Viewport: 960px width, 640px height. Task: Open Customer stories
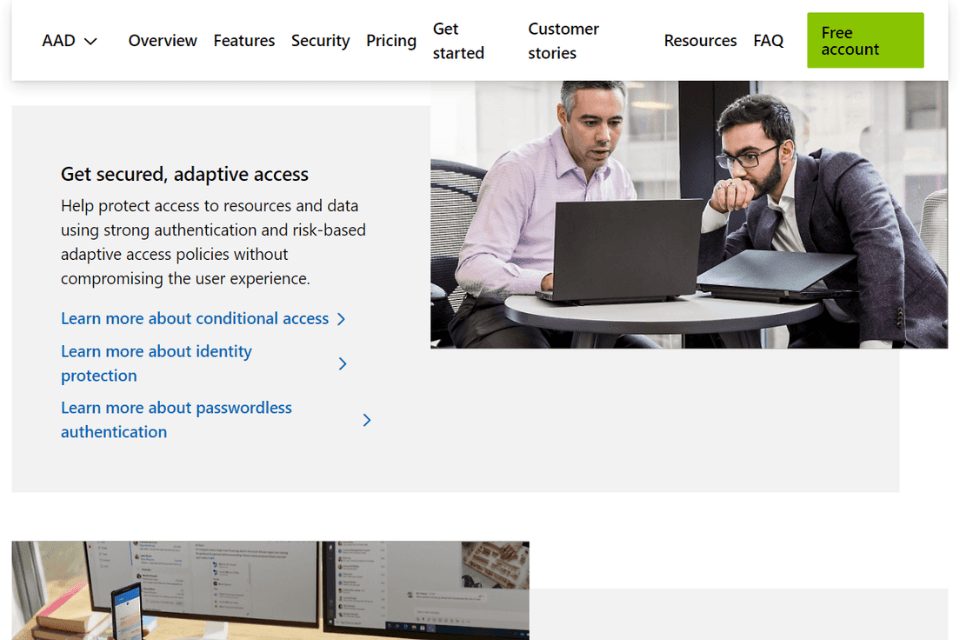click(x=563, y=40)
